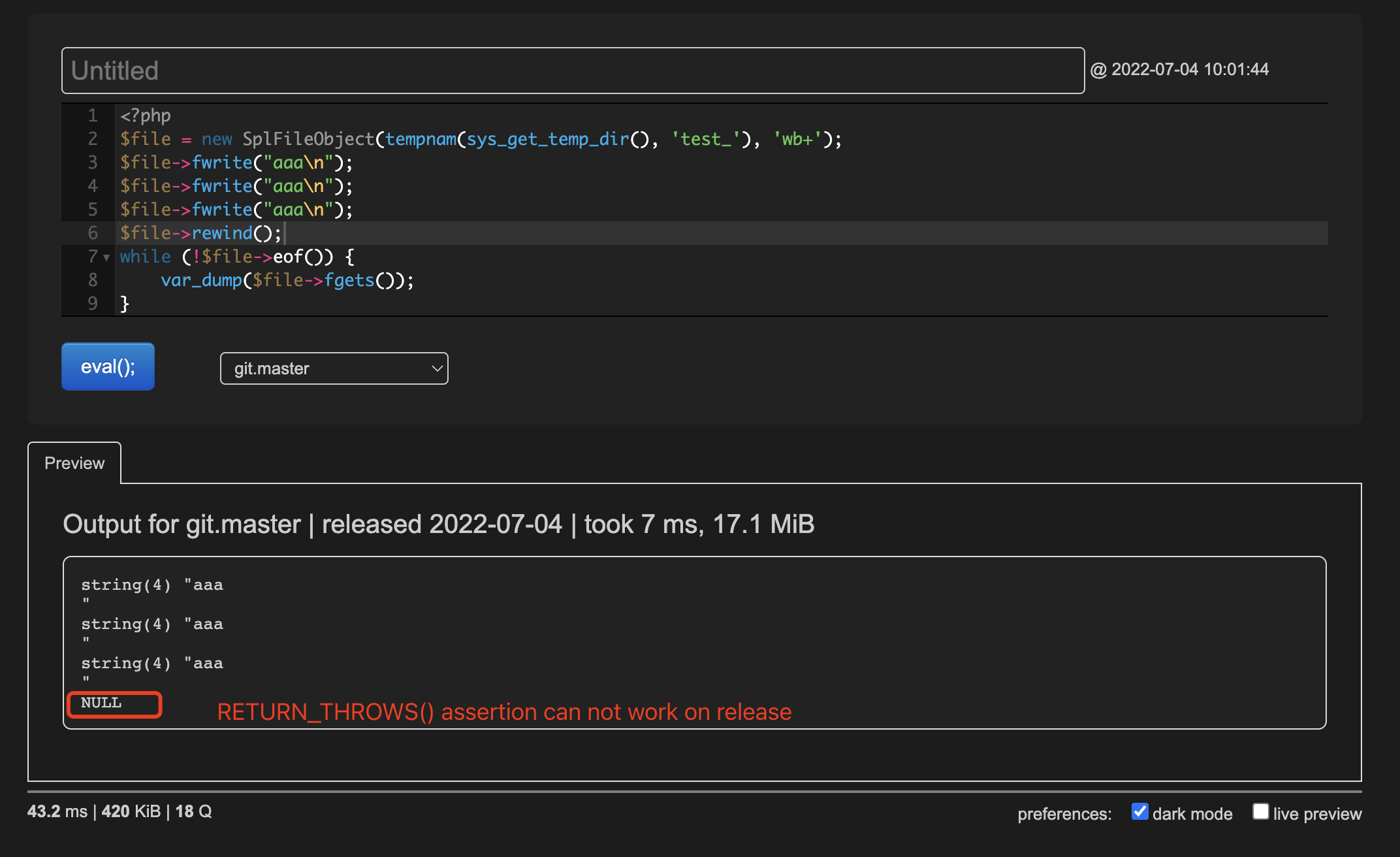Click the closing brace on line 9
Viewport: 1400px width, 857px height.
tap(125, 304)
